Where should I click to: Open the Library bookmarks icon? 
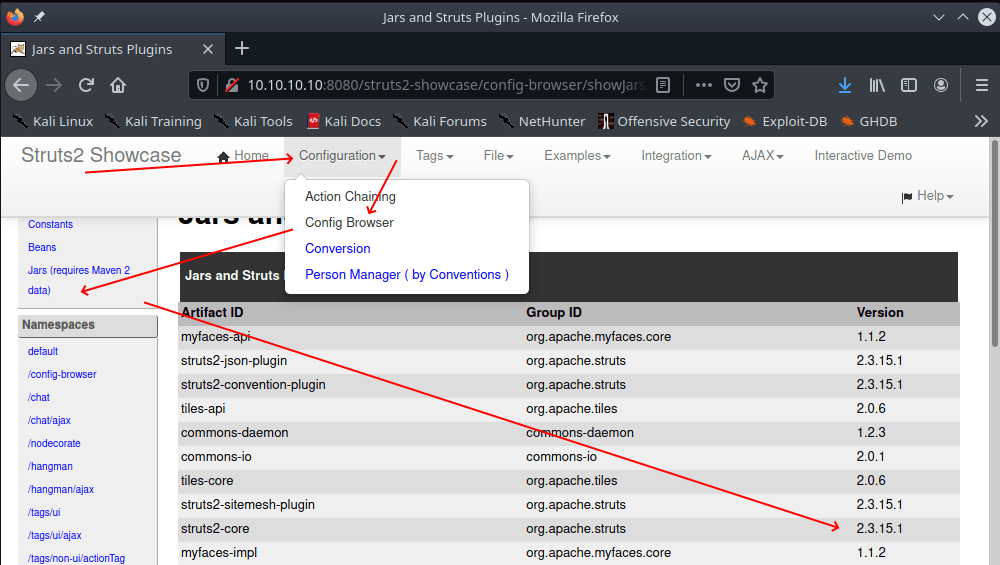[877, 85]
